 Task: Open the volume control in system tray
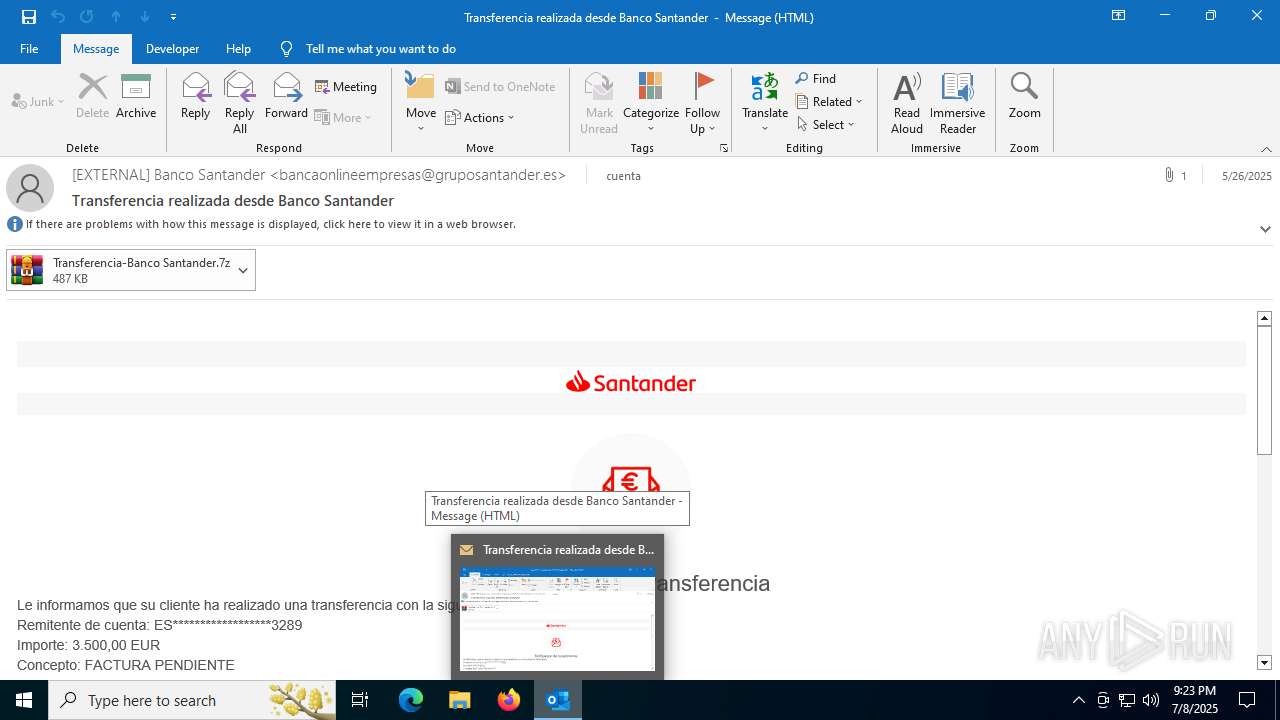pyautogui.click(x=1150, y=700)
